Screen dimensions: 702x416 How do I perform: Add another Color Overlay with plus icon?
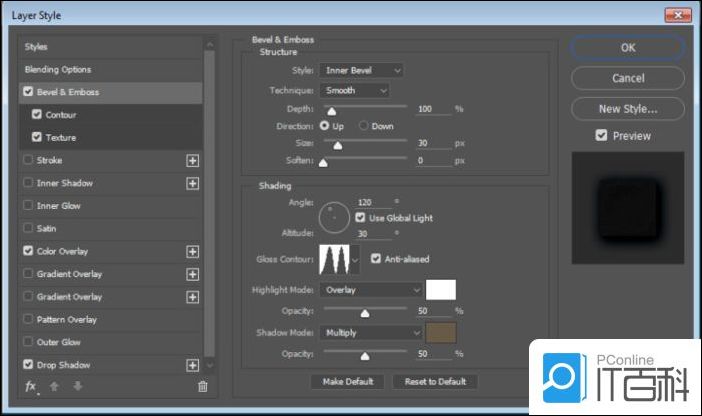192,251
